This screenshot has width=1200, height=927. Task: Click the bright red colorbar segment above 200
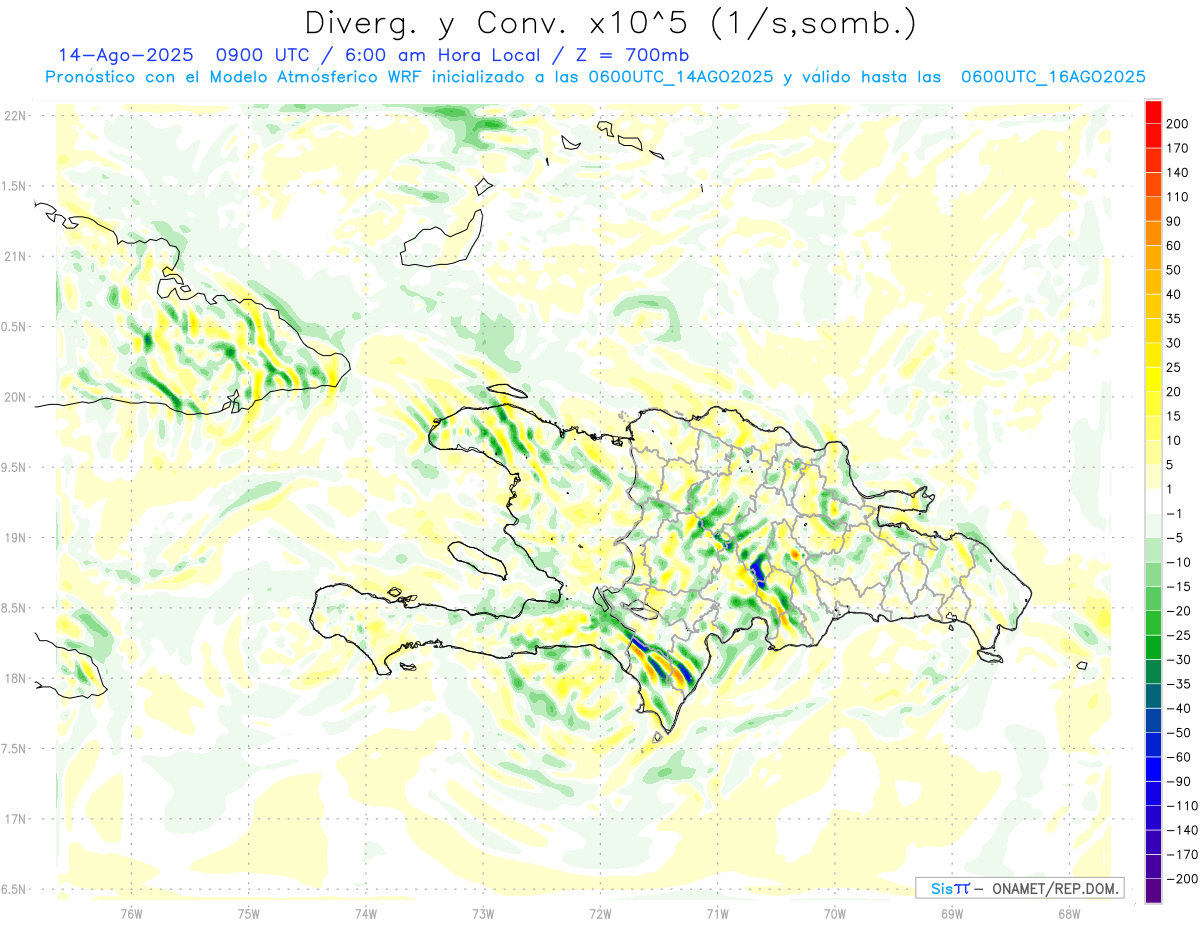tap(1153, 111)
